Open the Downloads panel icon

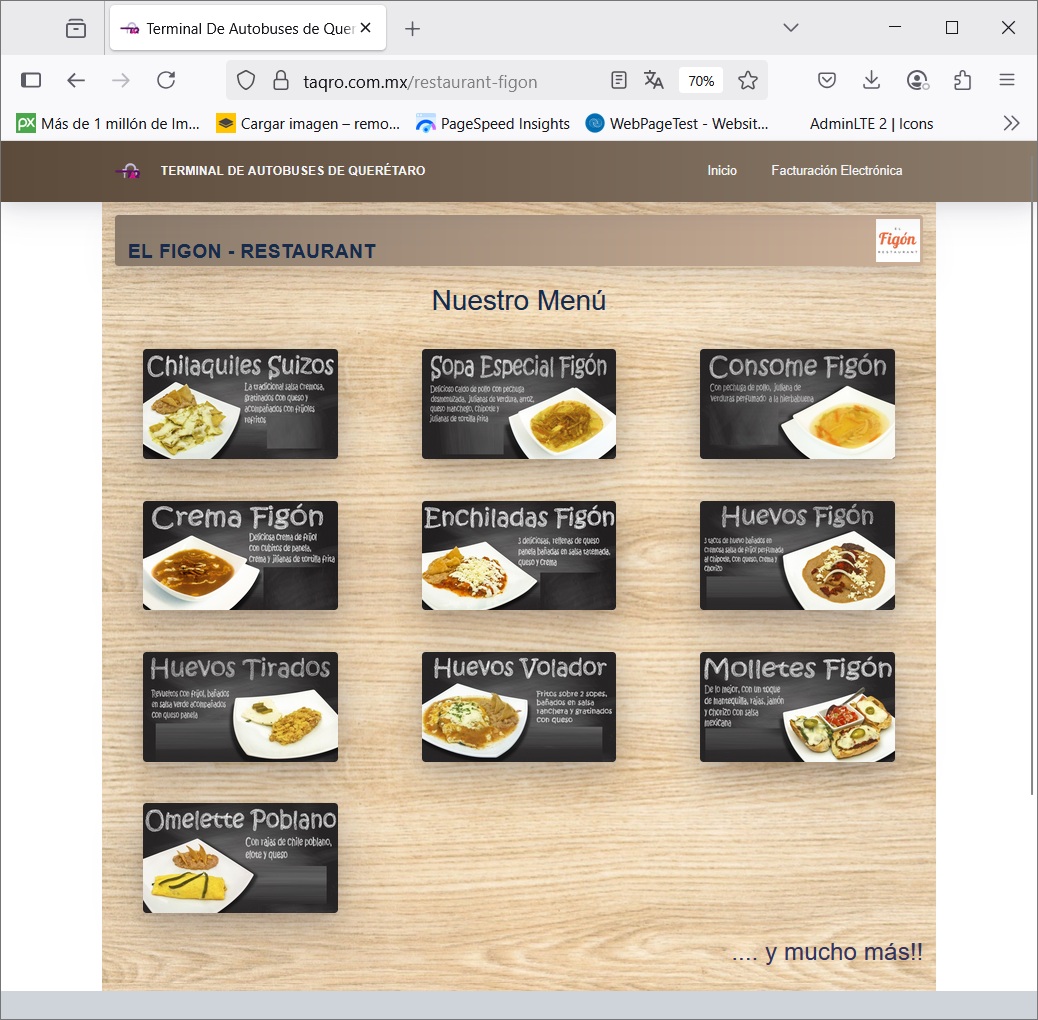point(871,81)
